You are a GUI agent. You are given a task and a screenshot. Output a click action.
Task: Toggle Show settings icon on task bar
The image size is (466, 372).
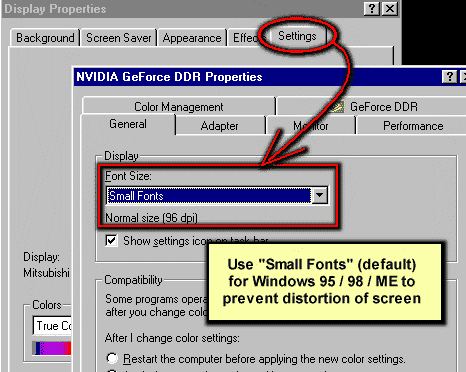pyautogui.click(x=111, y=240)
